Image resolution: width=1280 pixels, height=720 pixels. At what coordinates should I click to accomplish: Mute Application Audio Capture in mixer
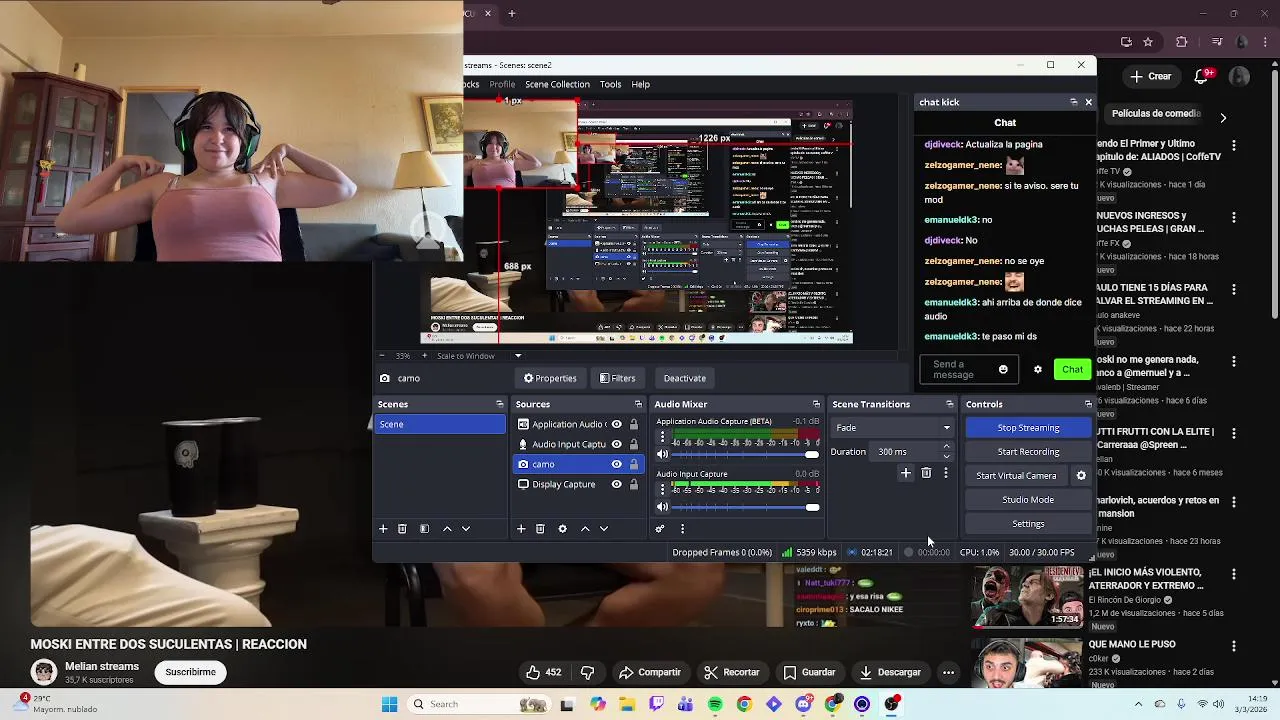click(x=662, y=455)
